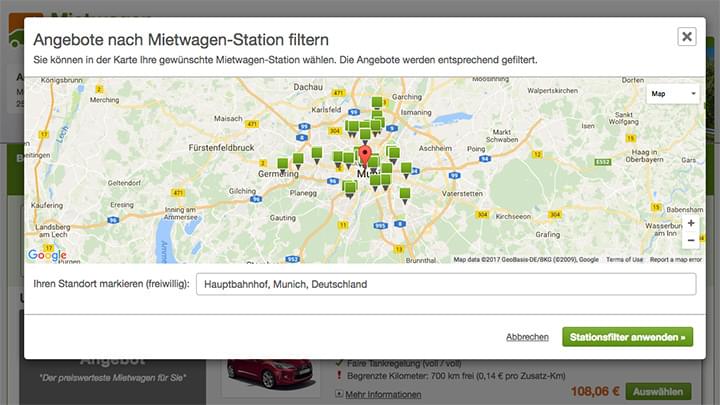
Task: Focus the Standort input with Hauptbahnhof text
Action: point(446,284)
